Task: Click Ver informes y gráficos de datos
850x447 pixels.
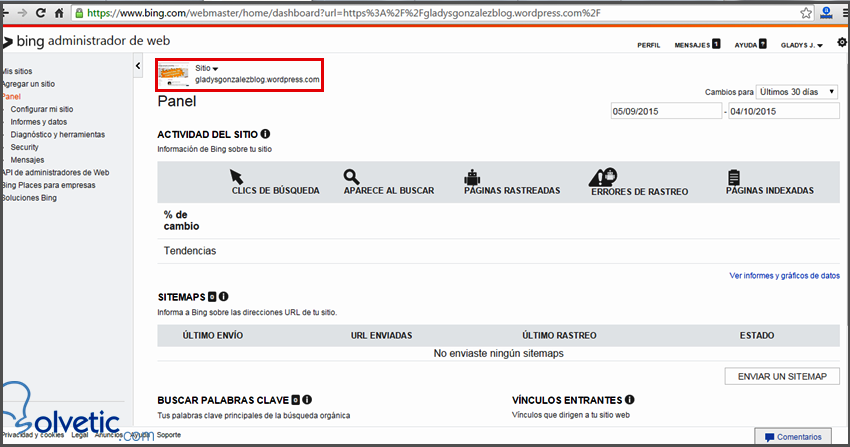Action: (784, 276)
